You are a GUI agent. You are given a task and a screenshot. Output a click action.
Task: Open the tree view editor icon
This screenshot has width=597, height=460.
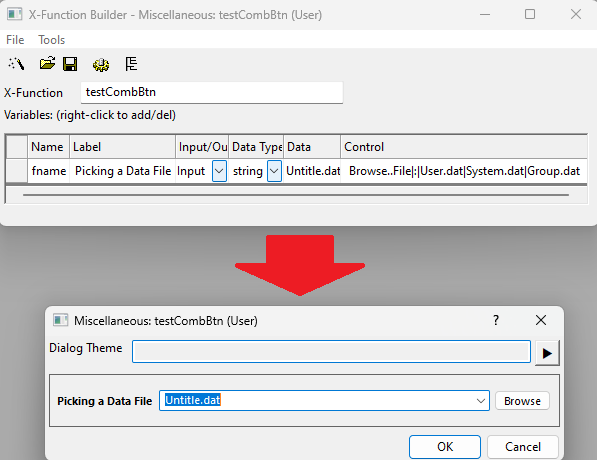[x=131, y=64]
